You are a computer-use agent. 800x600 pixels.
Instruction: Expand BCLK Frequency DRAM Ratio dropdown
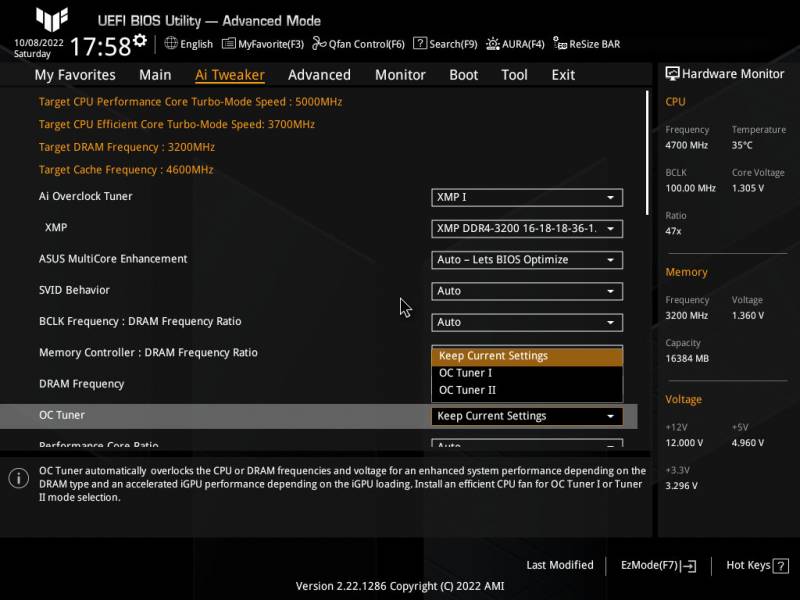(x=527, y=322)
